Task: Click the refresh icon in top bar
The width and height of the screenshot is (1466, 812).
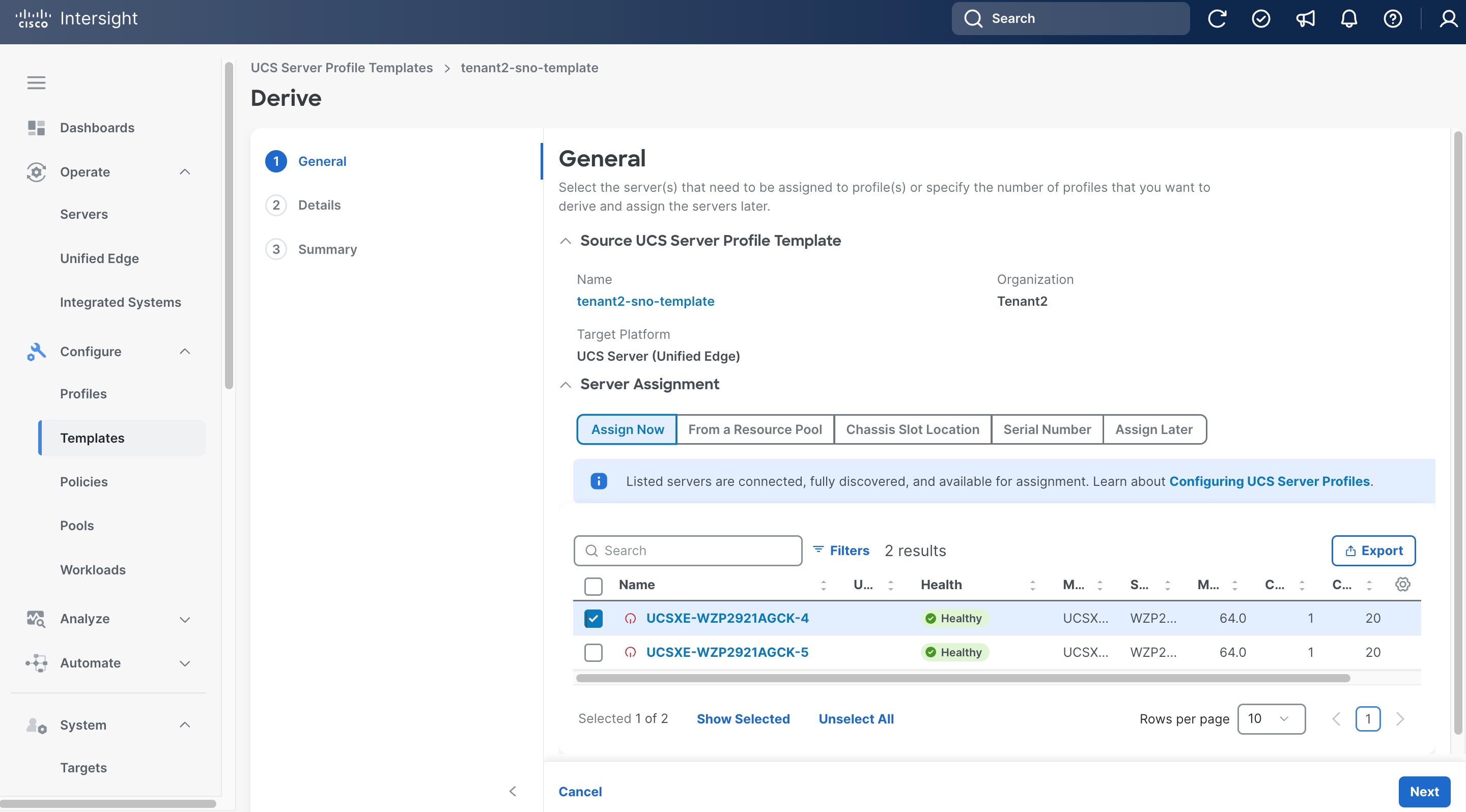Action: pos(1217,19)
